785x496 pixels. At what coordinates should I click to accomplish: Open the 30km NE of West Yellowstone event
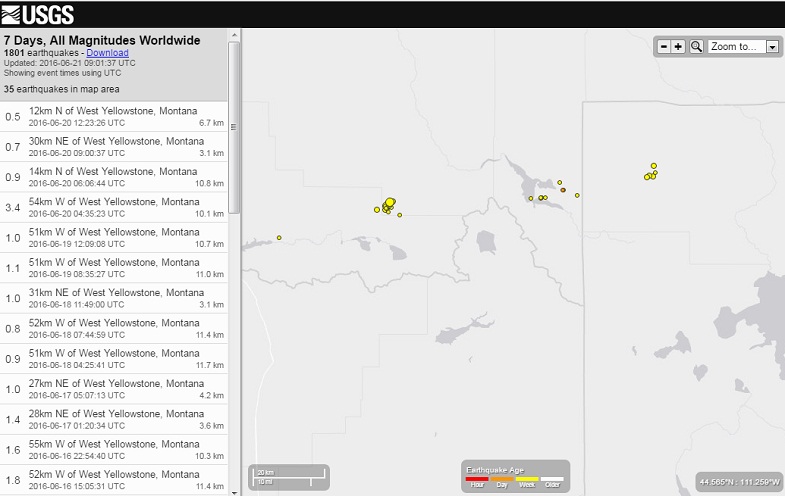point(114,146)
